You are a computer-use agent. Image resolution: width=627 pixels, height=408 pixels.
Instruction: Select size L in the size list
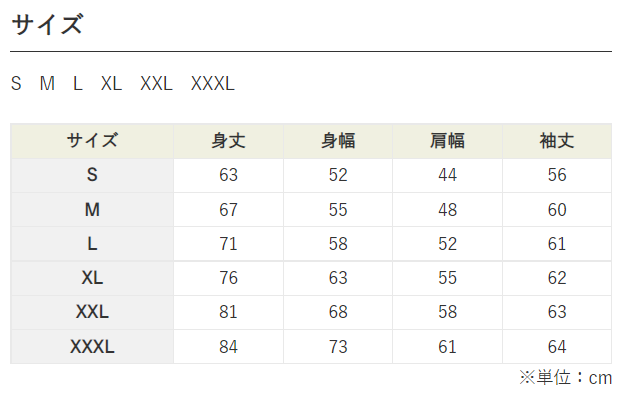(77, 84)
